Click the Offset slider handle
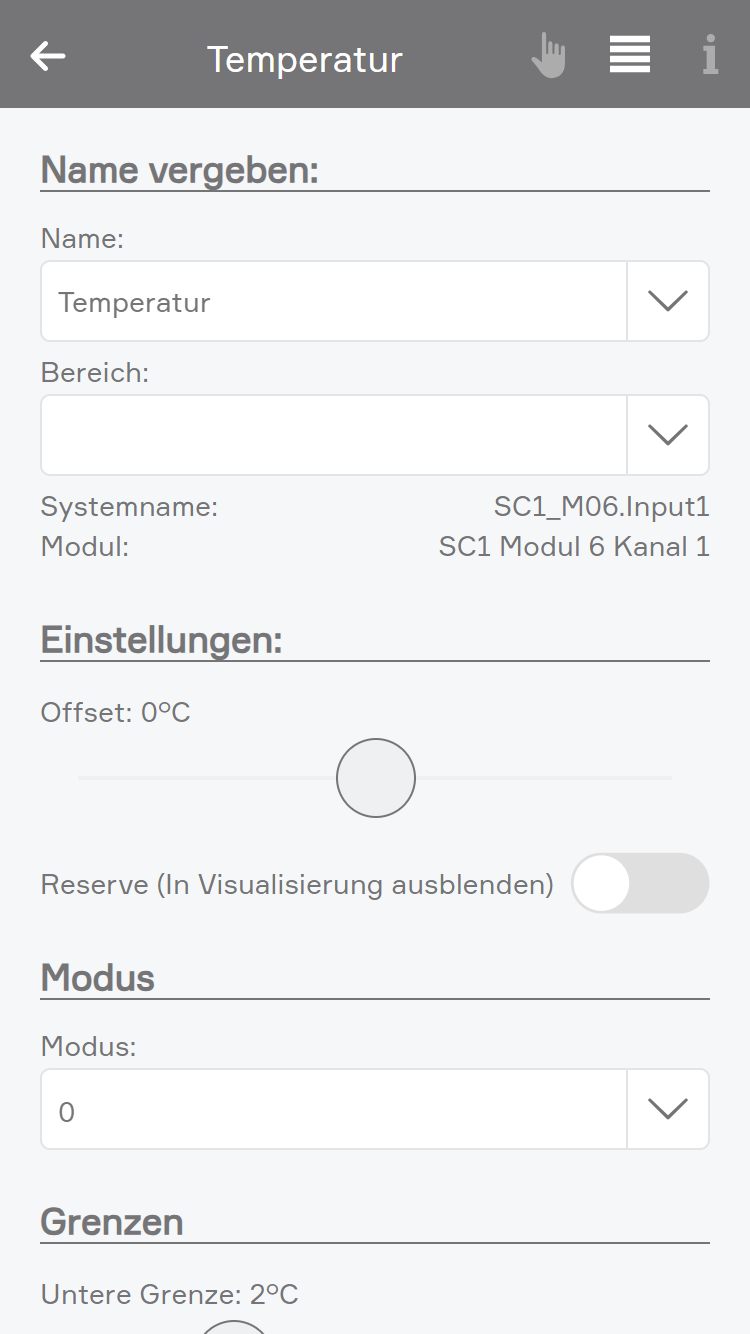The height and width of the screenshot is (1334, 750). tap(376, 778)
